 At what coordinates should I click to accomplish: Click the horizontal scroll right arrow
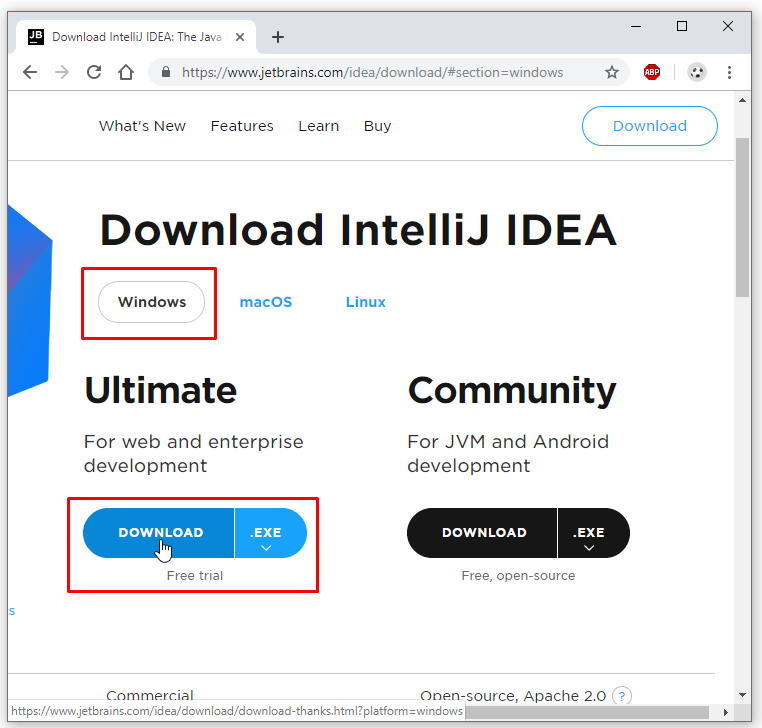[x=725, y=712]
